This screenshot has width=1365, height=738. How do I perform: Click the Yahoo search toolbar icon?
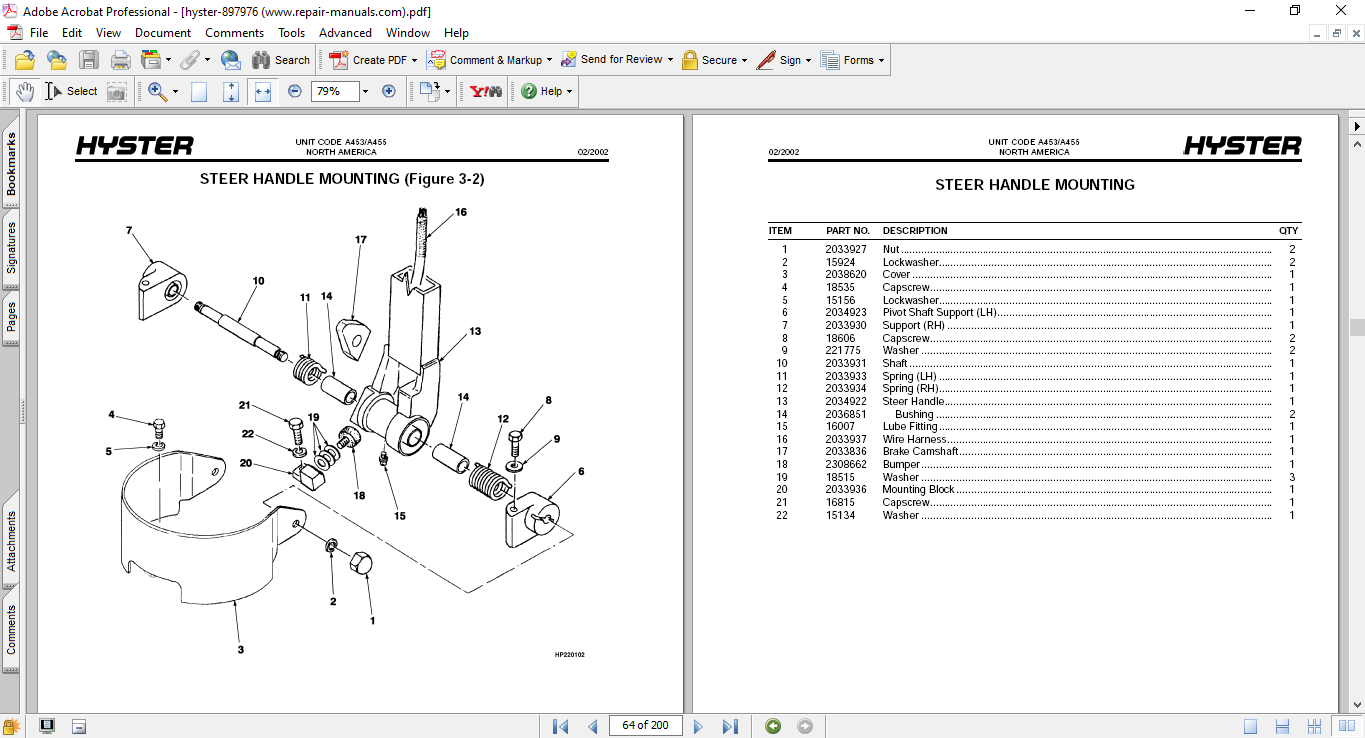pyautogui.click(x=486, y=91)
